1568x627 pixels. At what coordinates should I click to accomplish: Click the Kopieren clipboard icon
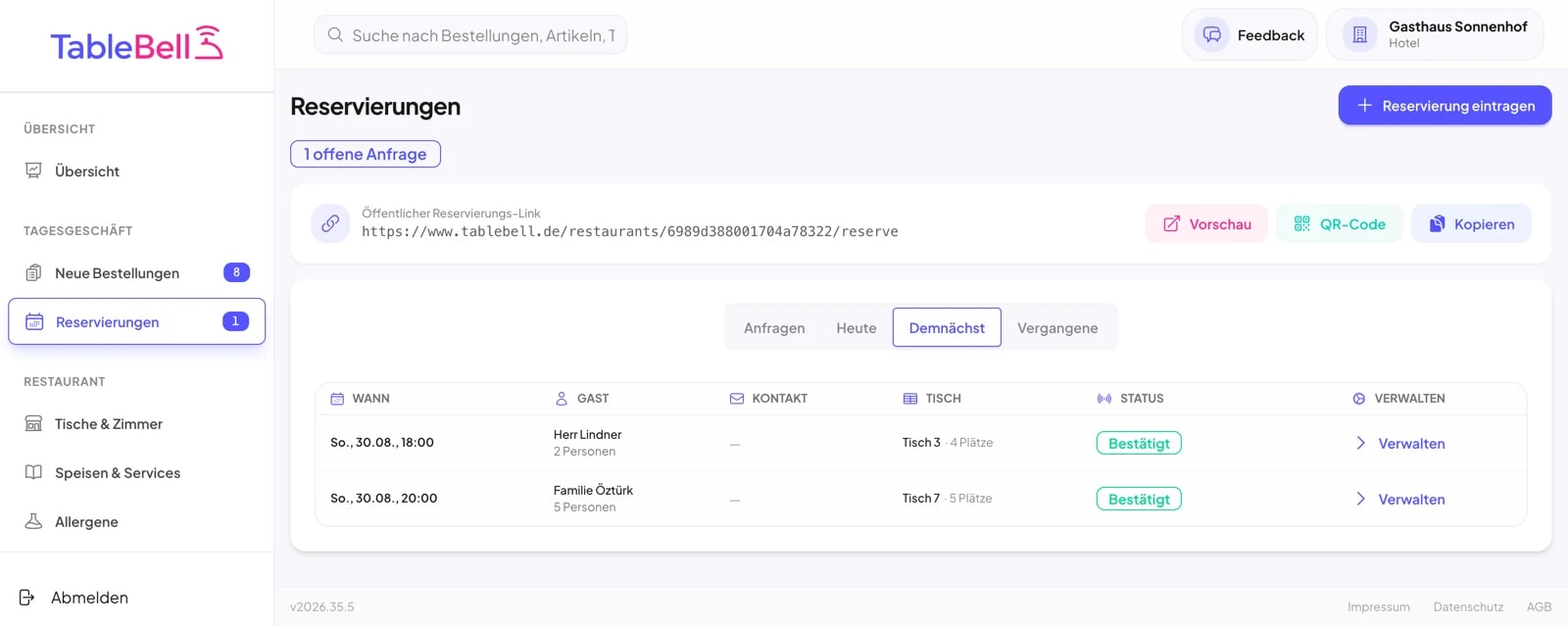tap(1437, 224)
